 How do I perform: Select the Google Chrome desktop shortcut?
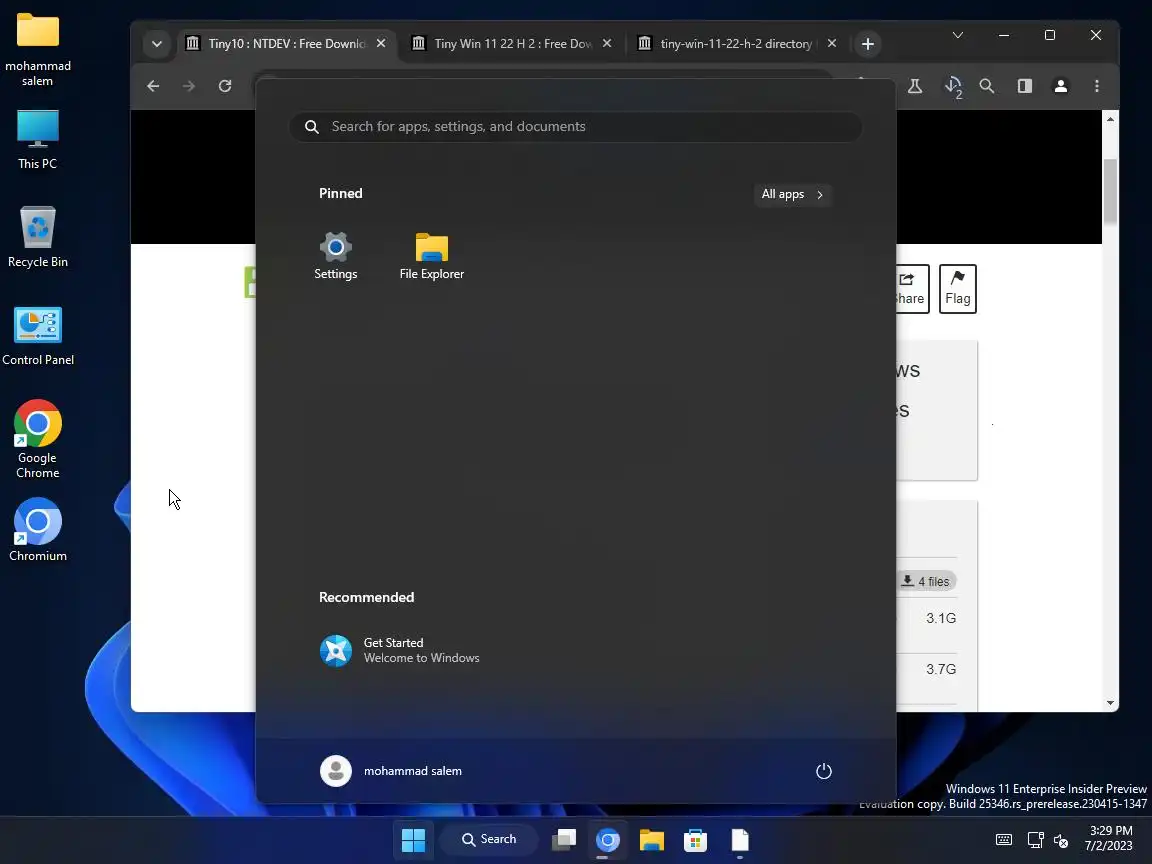[x=37, y=439]
